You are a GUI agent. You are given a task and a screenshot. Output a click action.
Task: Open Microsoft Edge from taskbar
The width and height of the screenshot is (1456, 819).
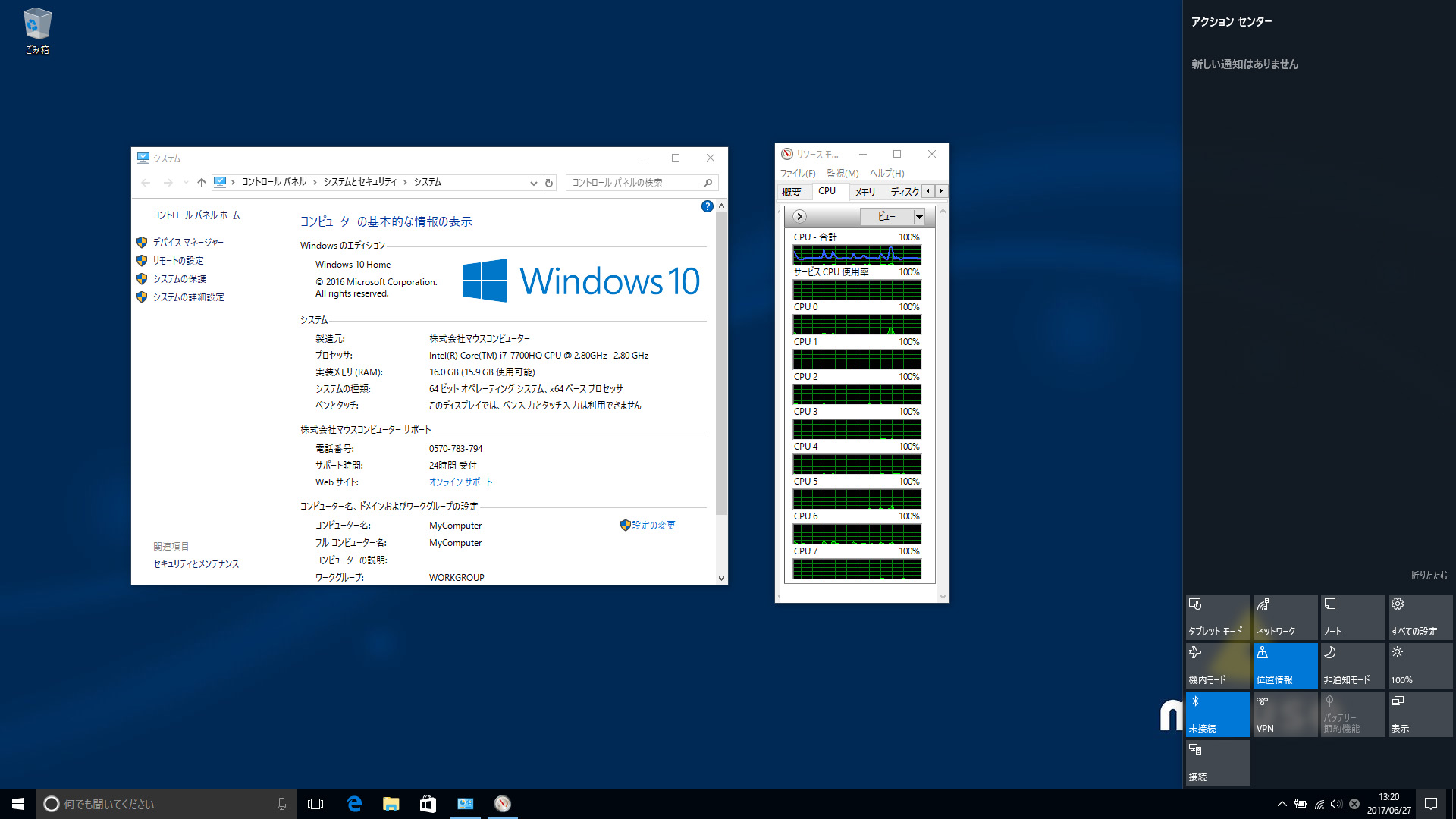[354, 804]
